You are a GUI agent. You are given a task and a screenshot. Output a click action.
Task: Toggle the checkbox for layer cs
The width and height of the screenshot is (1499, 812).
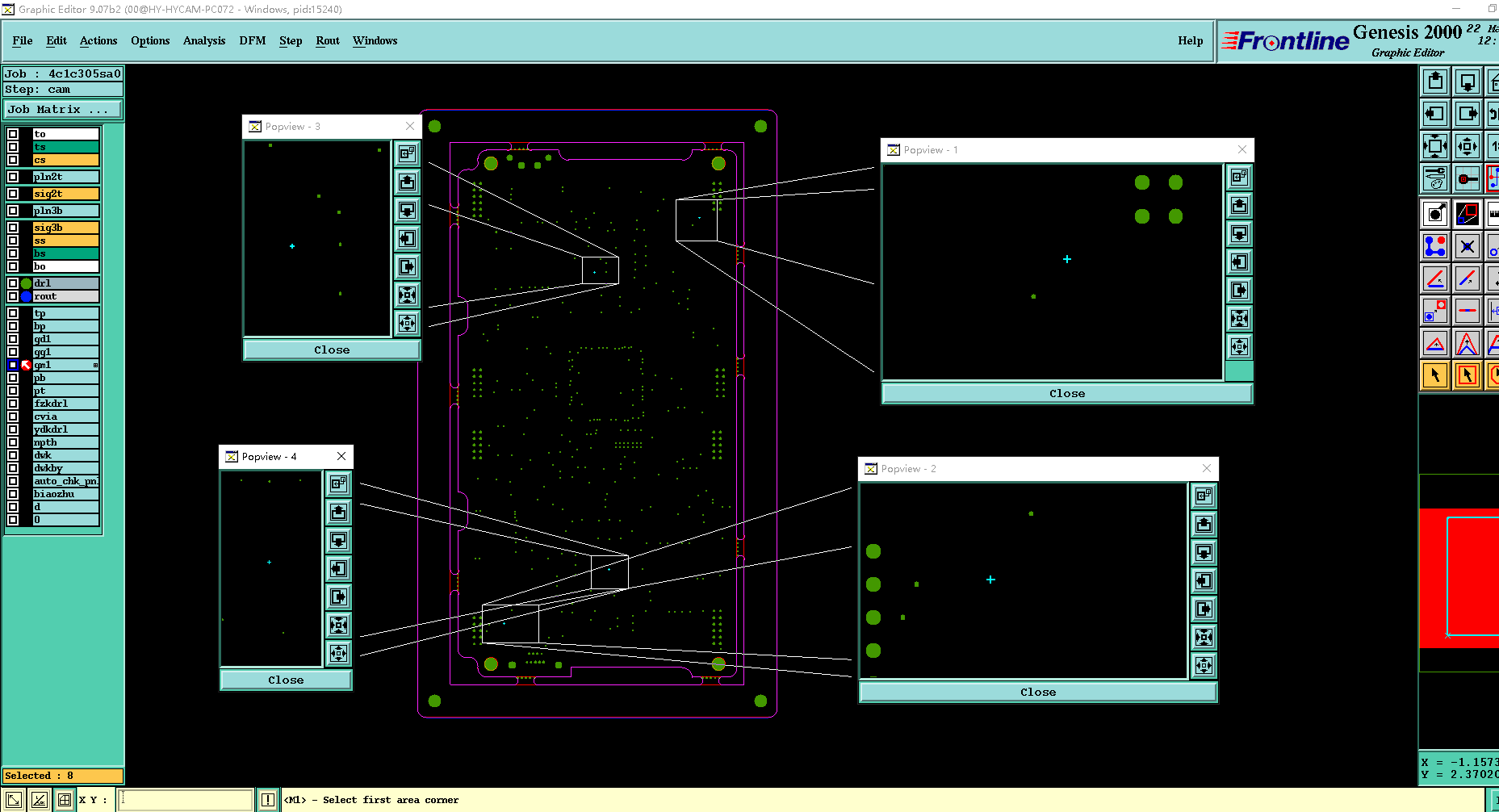tap(13, 160)
